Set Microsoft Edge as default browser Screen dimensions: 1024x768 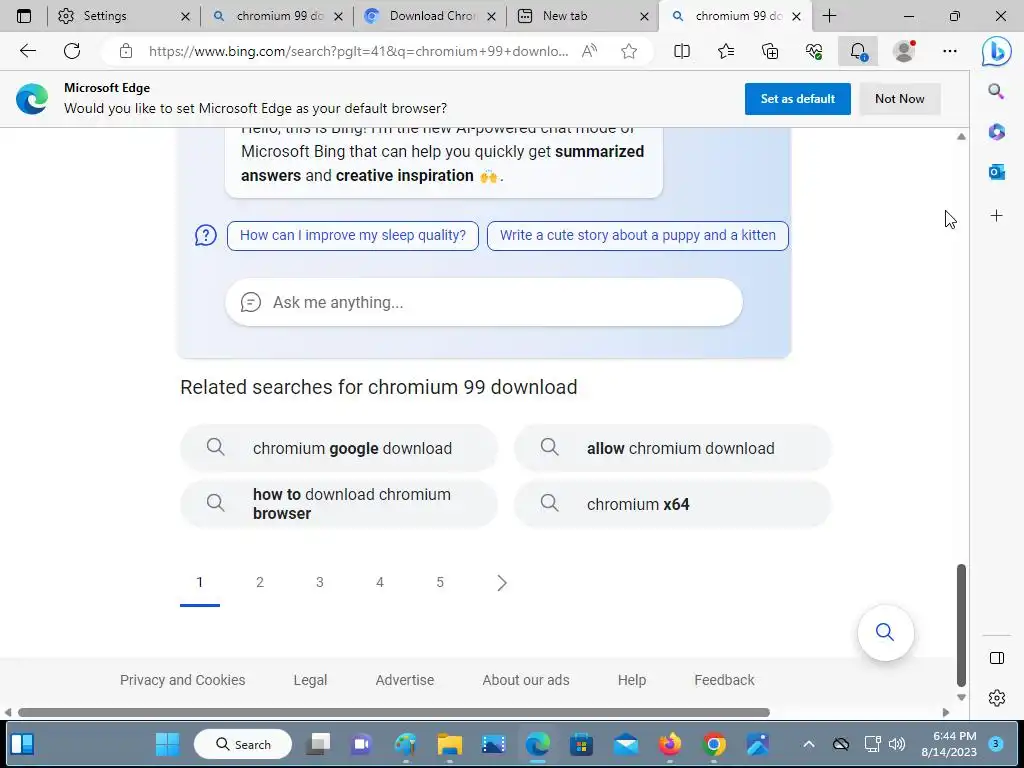pos(797,99)
